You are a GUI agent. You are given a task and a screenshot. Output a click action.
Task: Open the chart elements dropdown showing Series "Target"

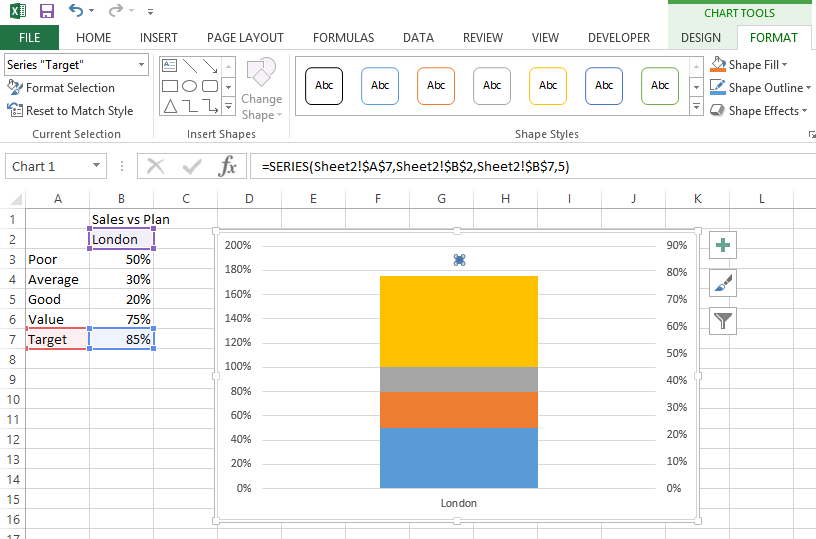click(76, 65)
